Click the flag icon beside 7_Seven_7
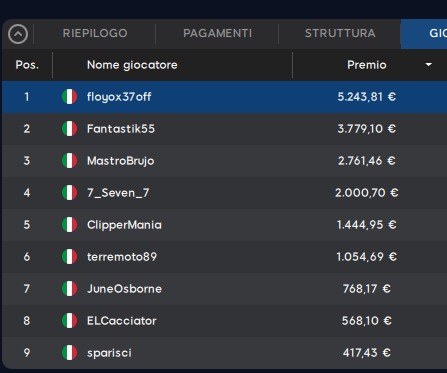 point(69,193)
